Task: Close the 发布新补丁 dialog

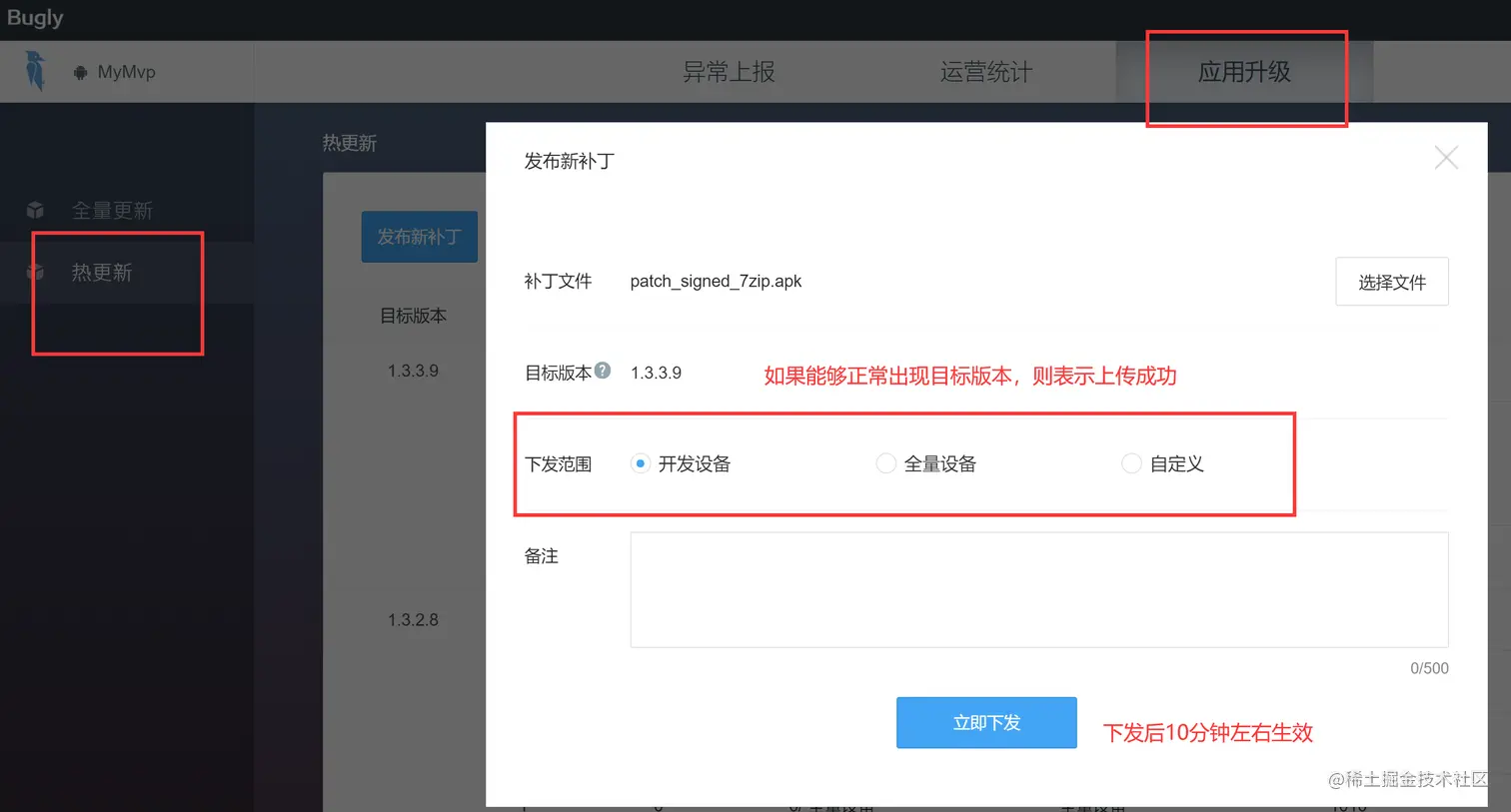Action: pyautogui.click(x=1446, y=157)
